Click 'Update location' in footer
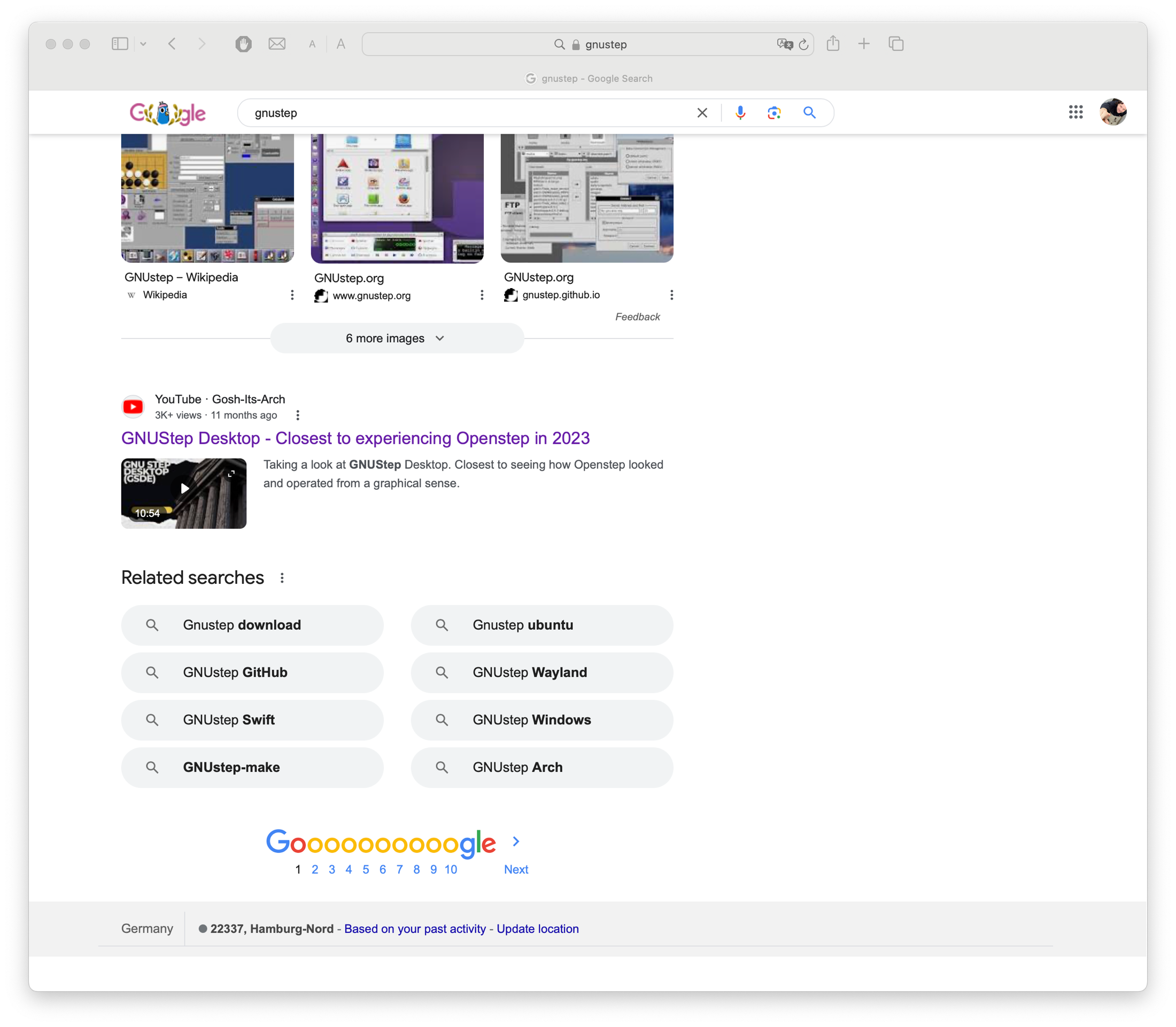 [x=538, y=928]
